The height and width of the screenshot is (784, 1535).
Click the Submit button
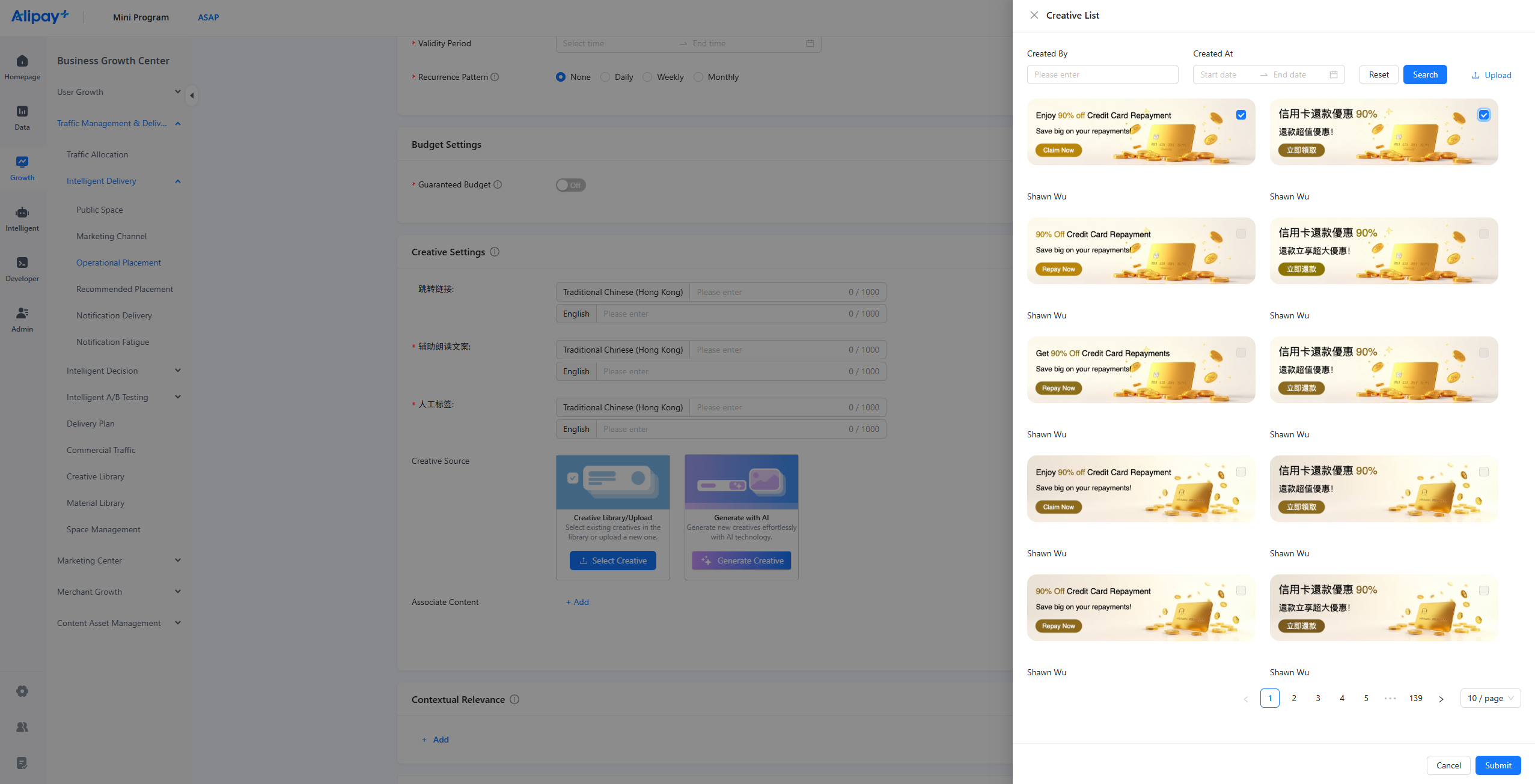(1498, 765)
